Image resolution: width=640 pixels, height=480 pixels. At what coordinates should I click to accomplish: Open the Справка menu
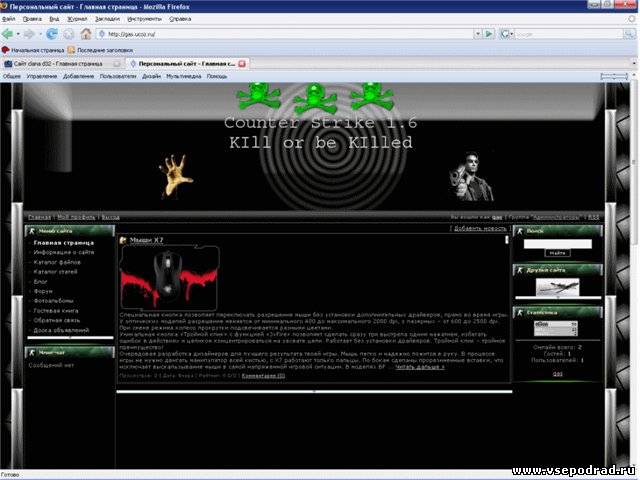[x=180, y=19]
